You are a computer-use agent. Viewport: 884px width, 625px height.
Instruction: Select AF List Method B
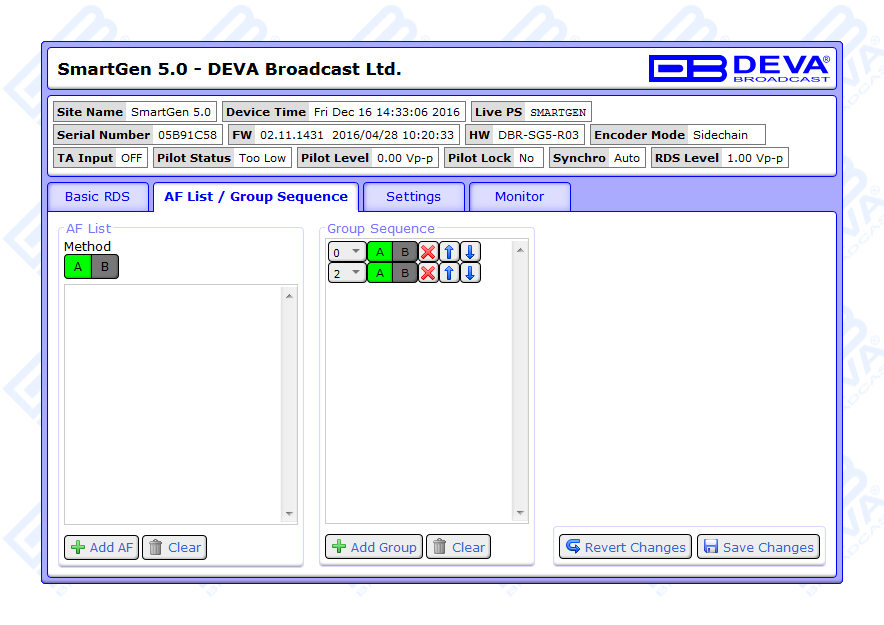104,267
